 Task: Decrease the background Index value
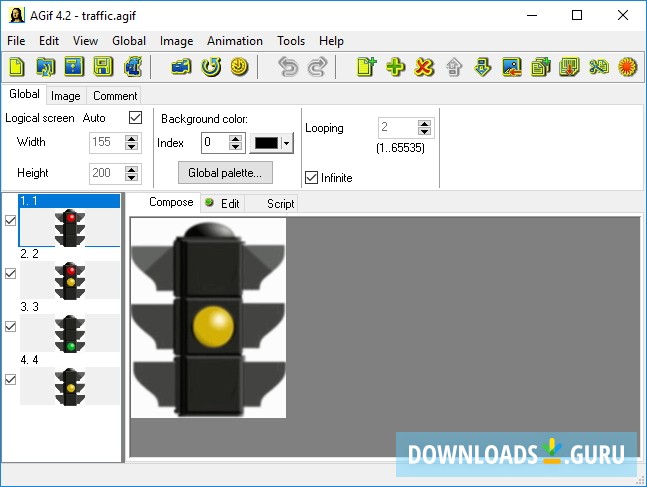coord(236,147)
